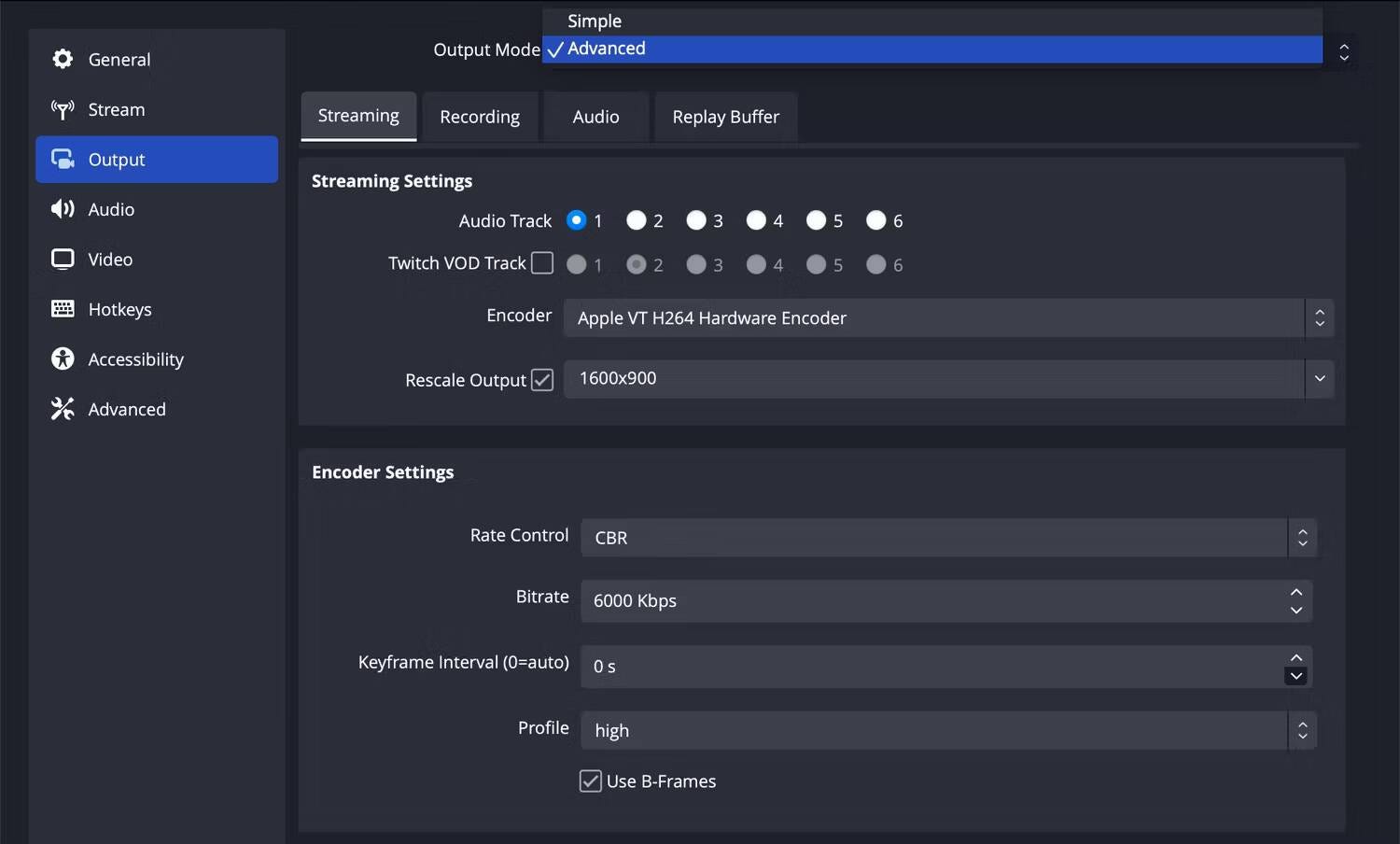1400x844 pixels.
Task: Click the General gear icon
Action: [63, 59]
